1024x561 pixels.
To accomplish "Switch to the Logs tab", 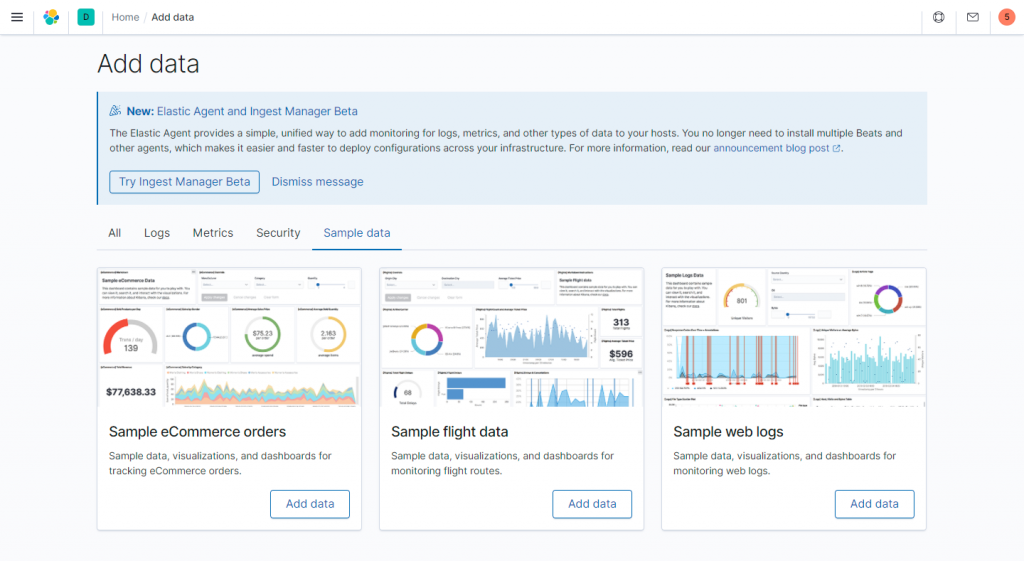I will 157,233.
